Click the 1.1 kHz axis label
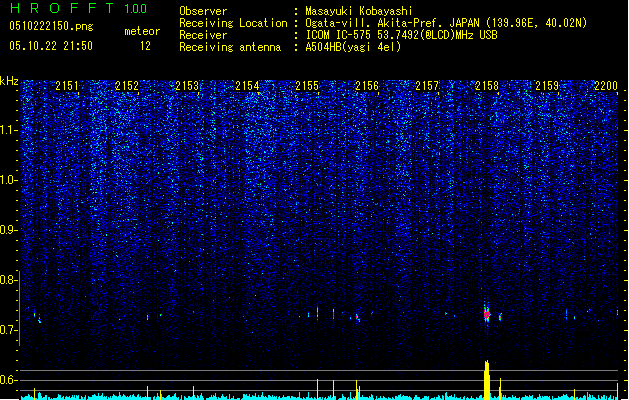 pos(9,130)
